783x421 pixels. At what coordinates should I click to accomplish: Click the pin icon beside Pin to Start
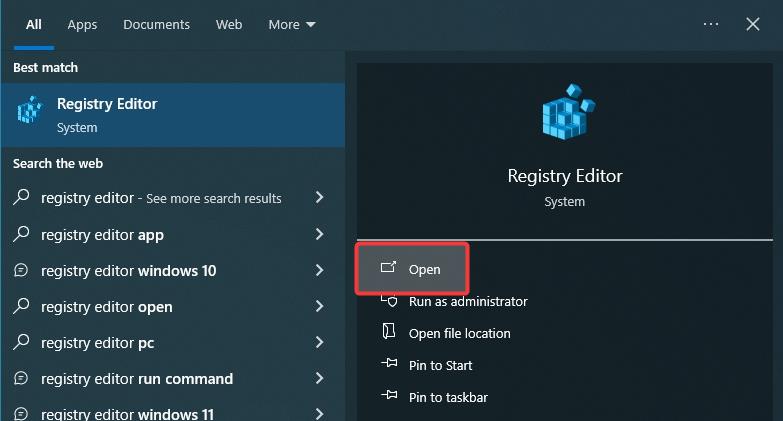pyautogui.click(x=389, y=363)
